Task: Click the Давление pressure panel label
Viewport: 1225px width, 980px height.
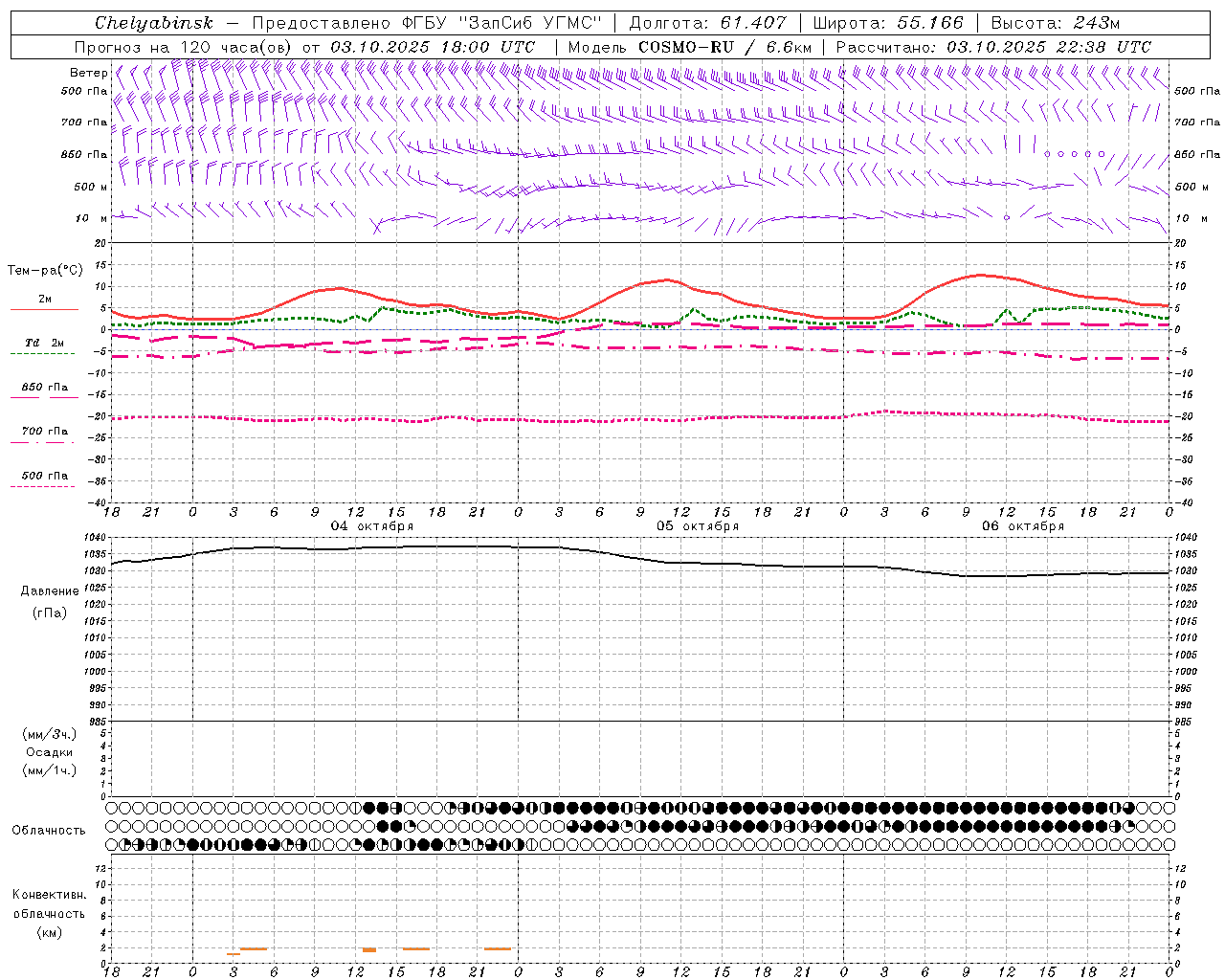Action: tap(50, 591)
